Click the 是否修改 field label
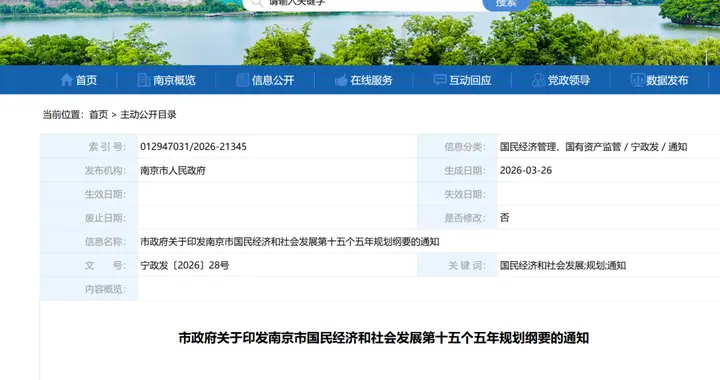Viewport: 720px width, 380px height. click(465, 218)
